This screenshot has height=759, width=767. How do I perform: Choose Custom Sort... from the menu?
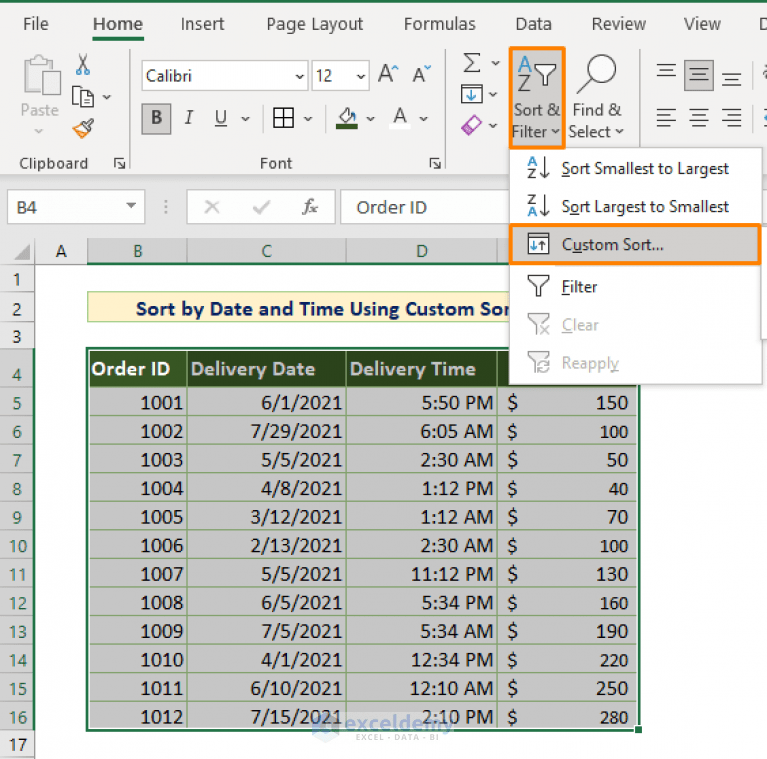(635, 245)
